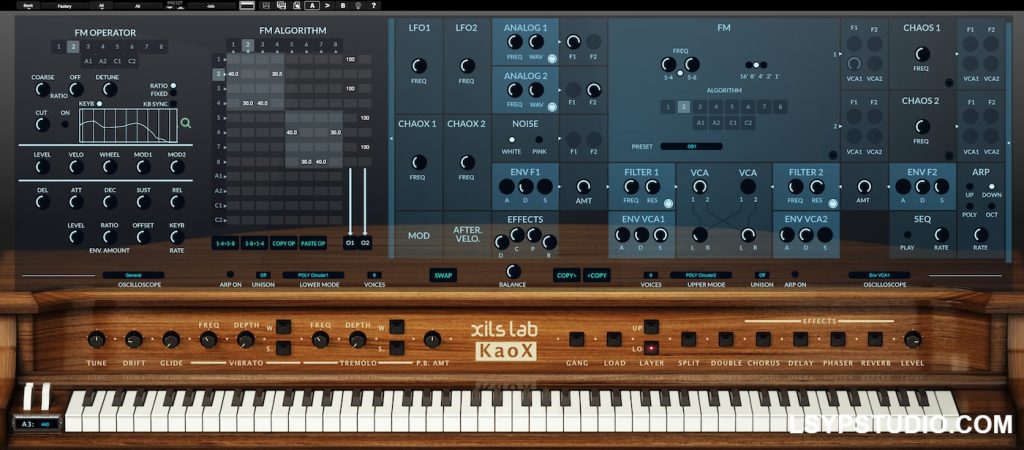Select operator tab A1 in FM Operator

click(x=88, y=61)
